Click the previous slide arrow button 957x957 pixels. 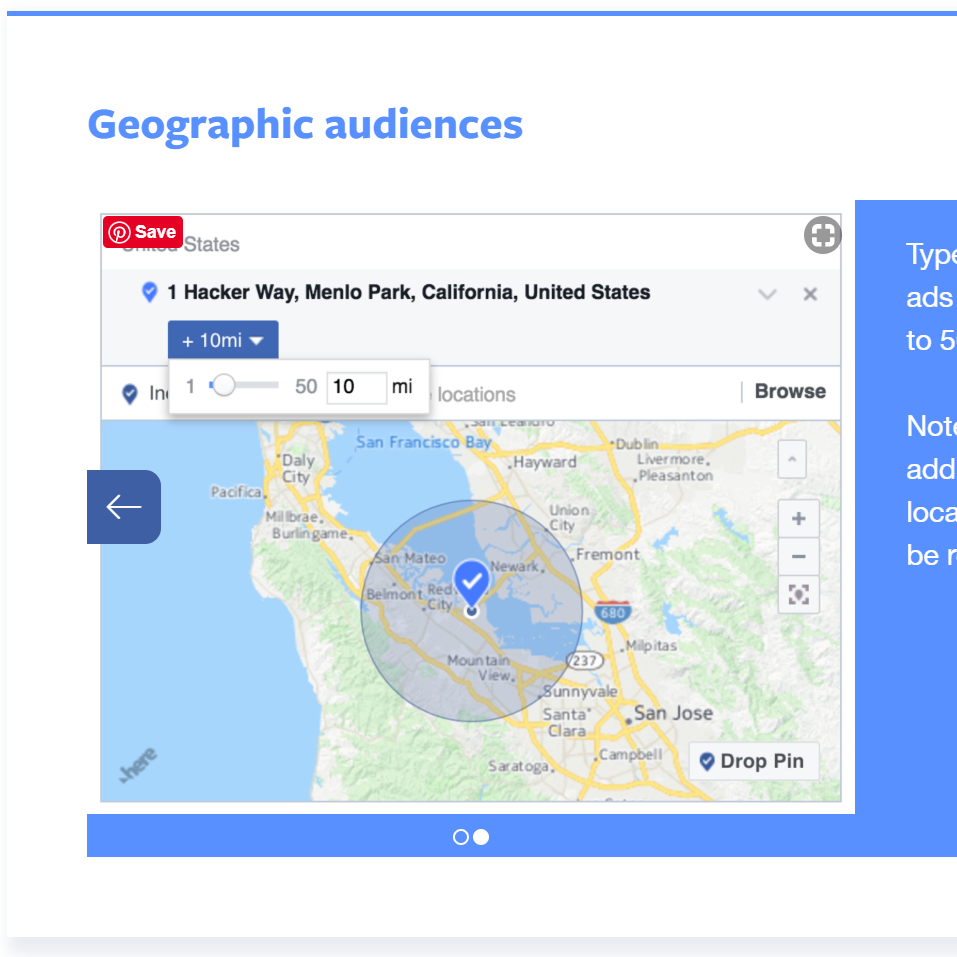pyautogui.click(x=124, y=507)
